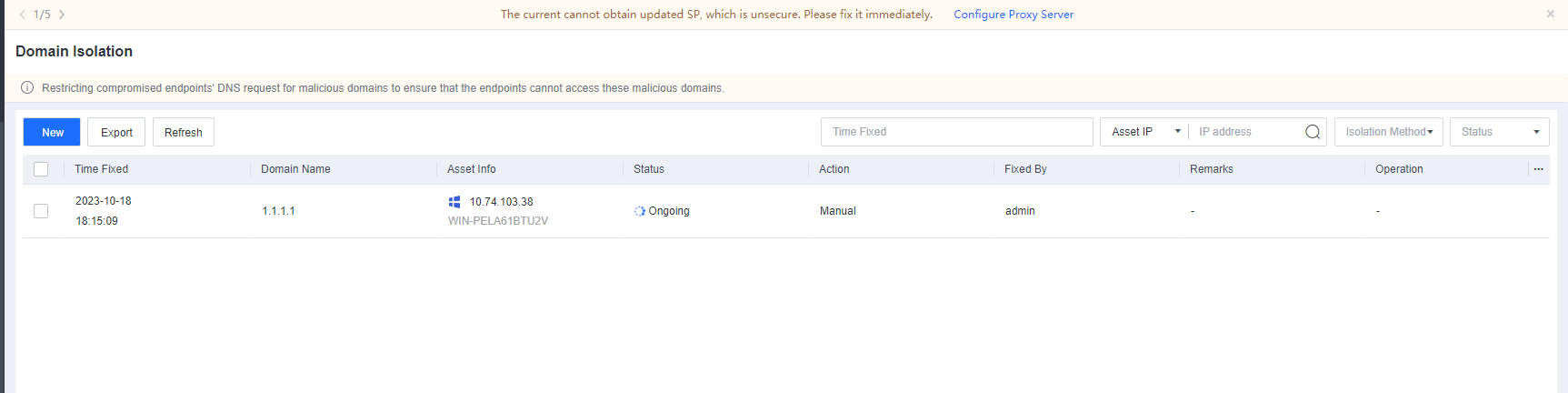Screen dimensions: 1568x393
Task: Open the Isolation Method dropdown
Action: coord(1388,132)
